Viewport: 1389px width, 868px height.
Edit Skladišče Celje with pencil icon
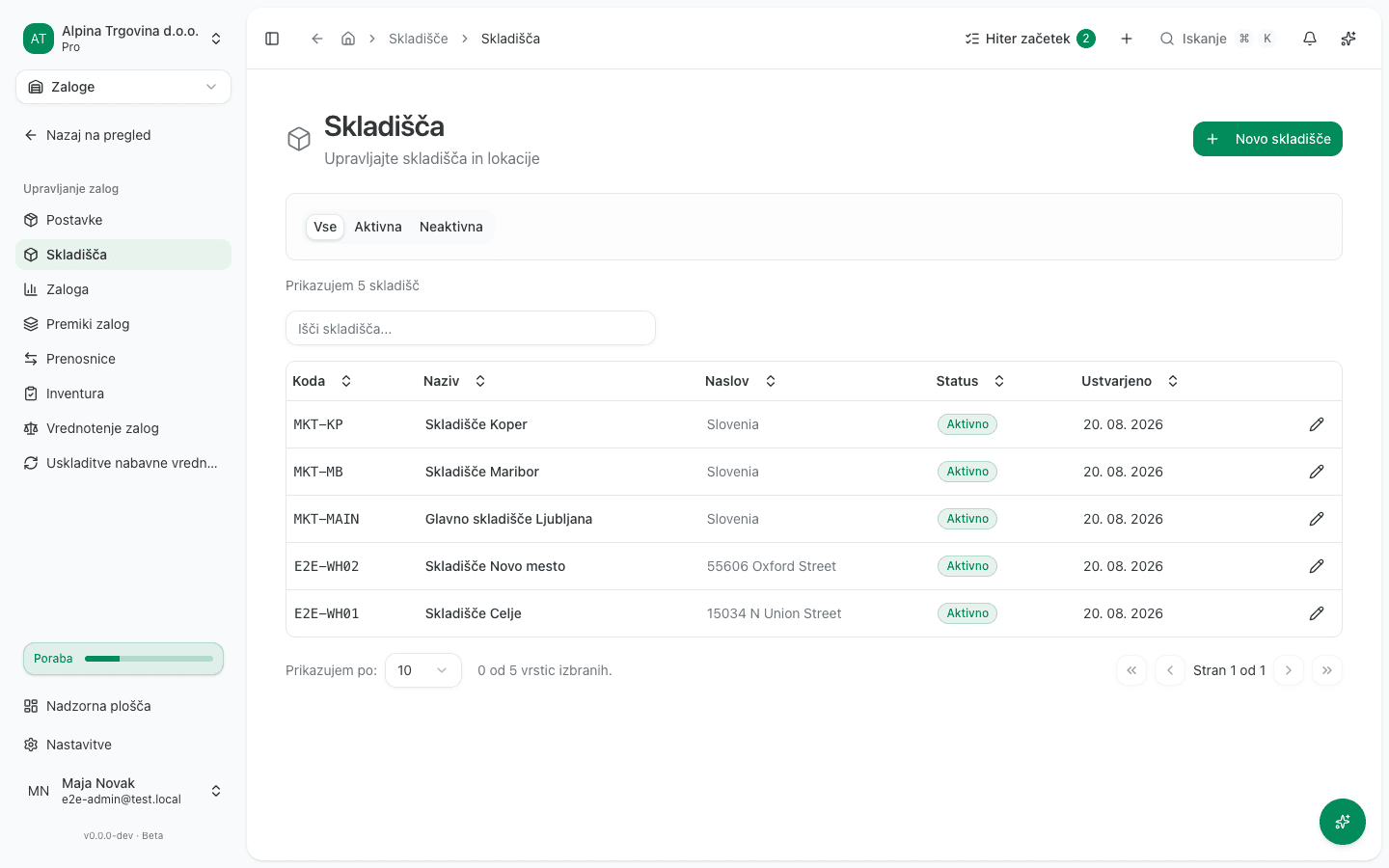tap(1317, 613)
